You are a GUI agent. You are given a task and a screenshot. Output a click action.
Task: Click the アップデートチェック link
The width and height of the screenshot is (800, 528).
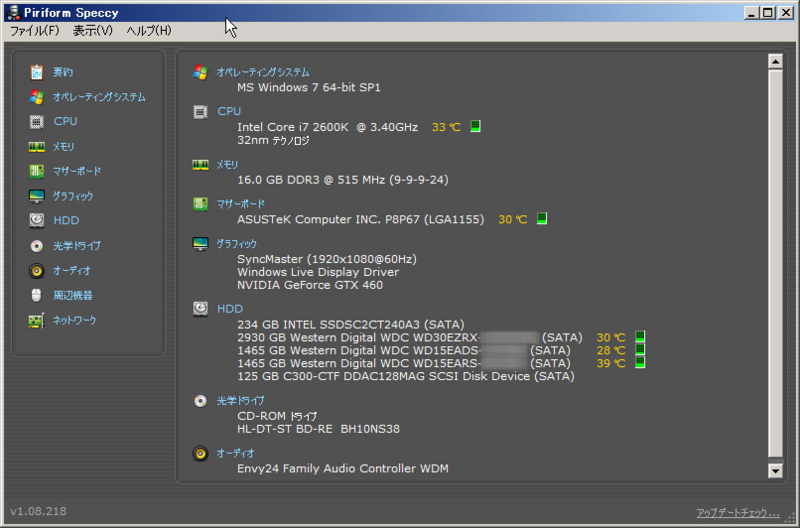(738, 513)
